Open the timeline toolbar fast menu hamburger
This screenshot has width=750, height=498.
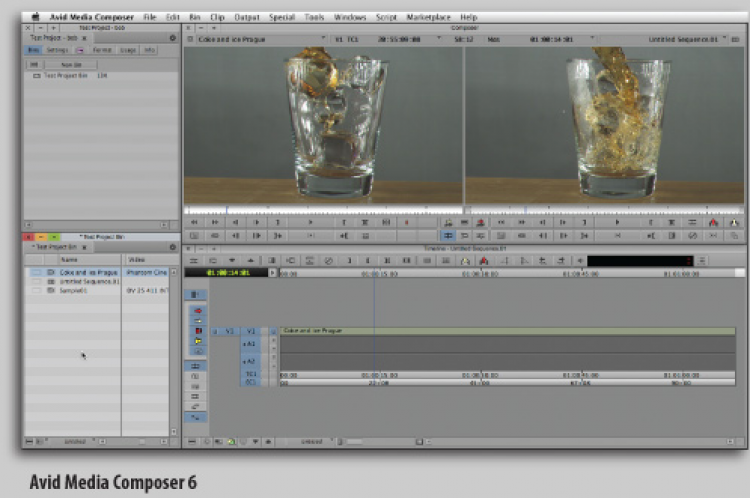(193, 261)
